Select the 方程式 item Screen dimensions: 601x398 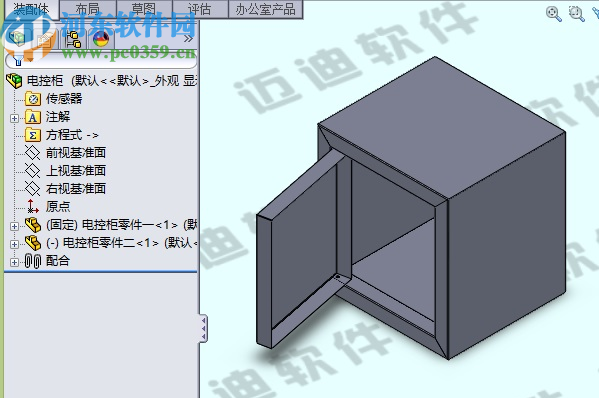[x=72, y=135]
